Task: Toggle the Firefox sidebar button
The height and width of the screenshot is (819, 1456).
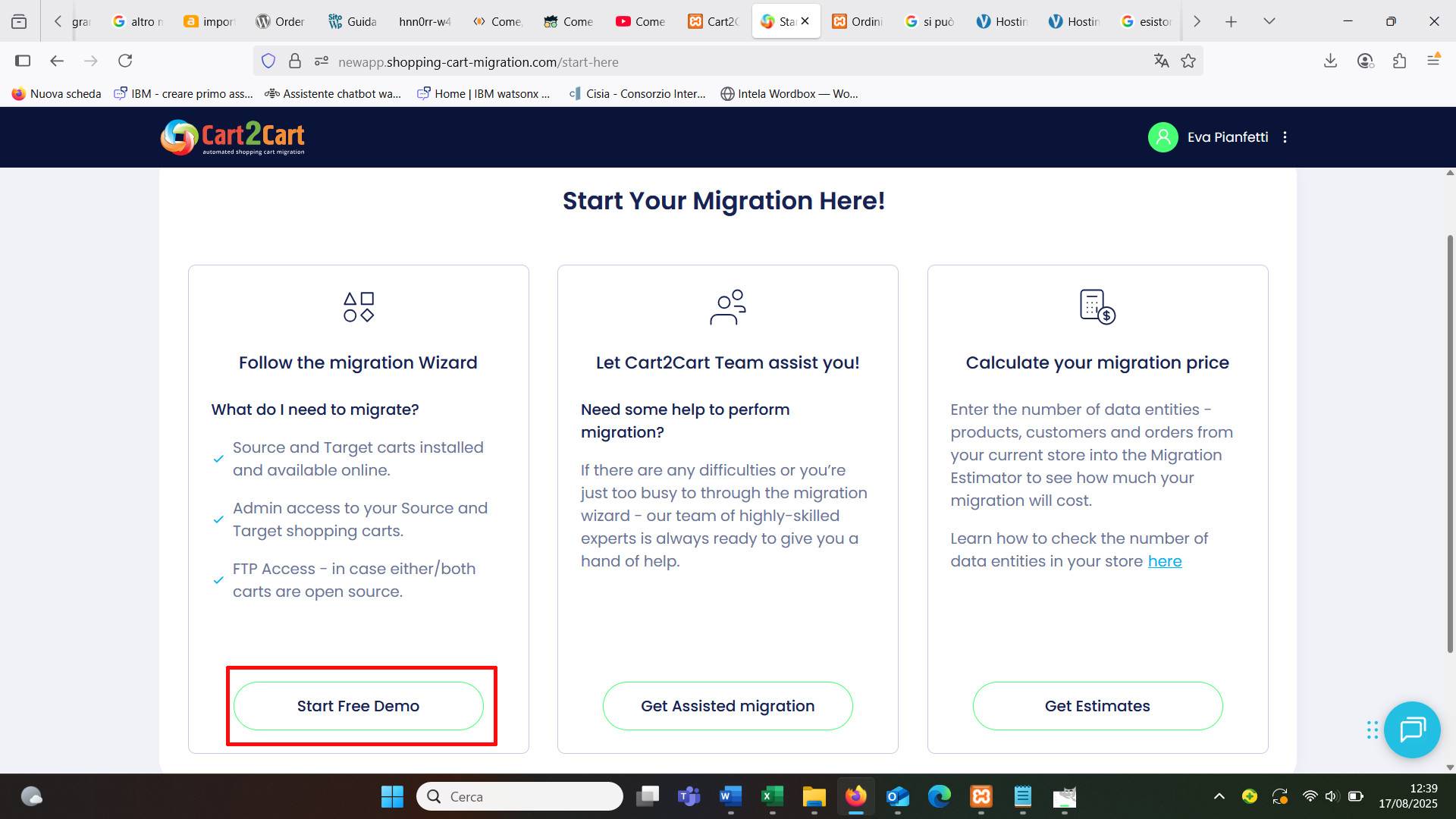Action: 23,61
